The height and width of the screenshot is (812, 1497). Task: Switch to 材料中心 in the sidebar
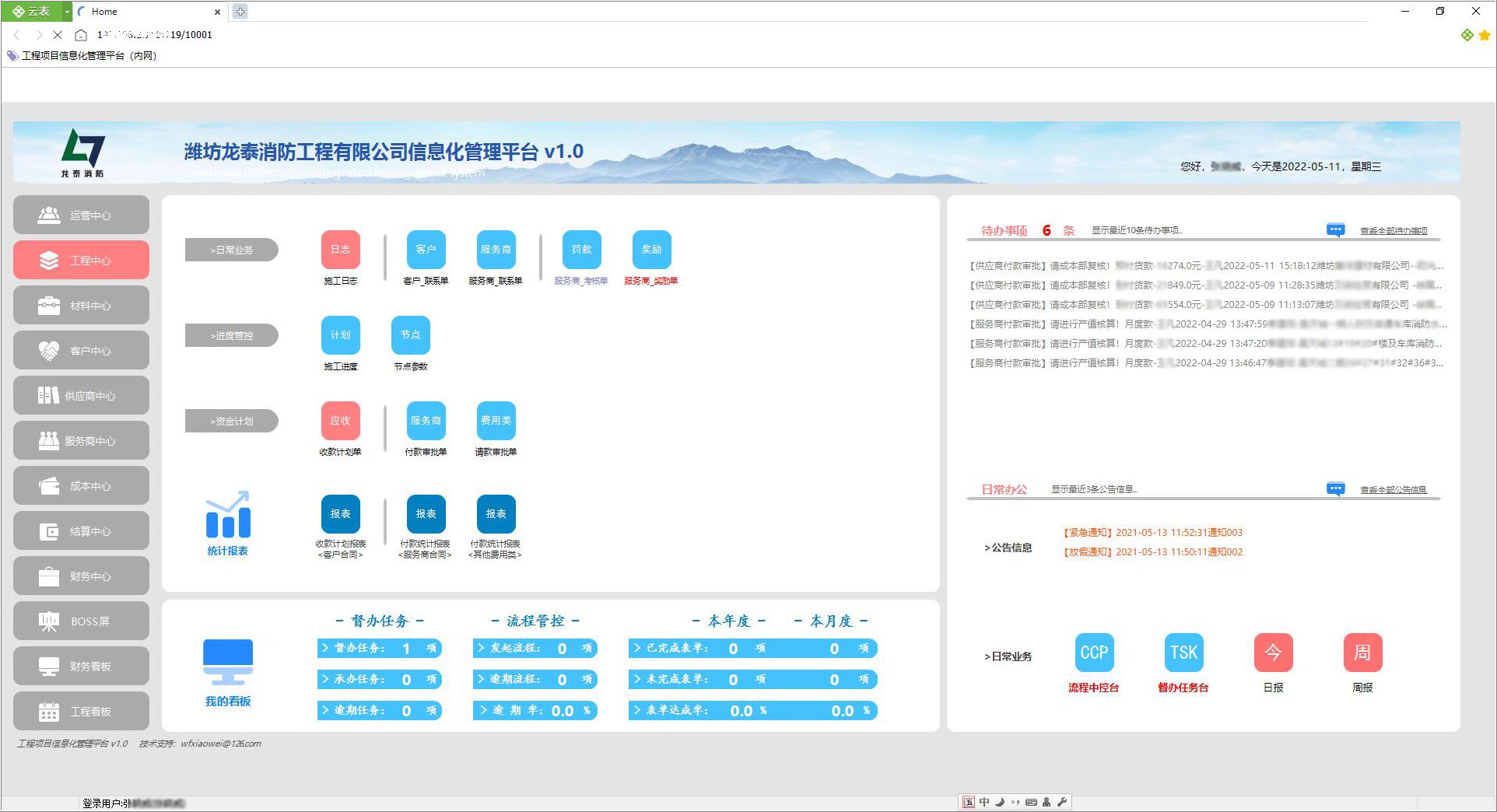coord(81,306)
